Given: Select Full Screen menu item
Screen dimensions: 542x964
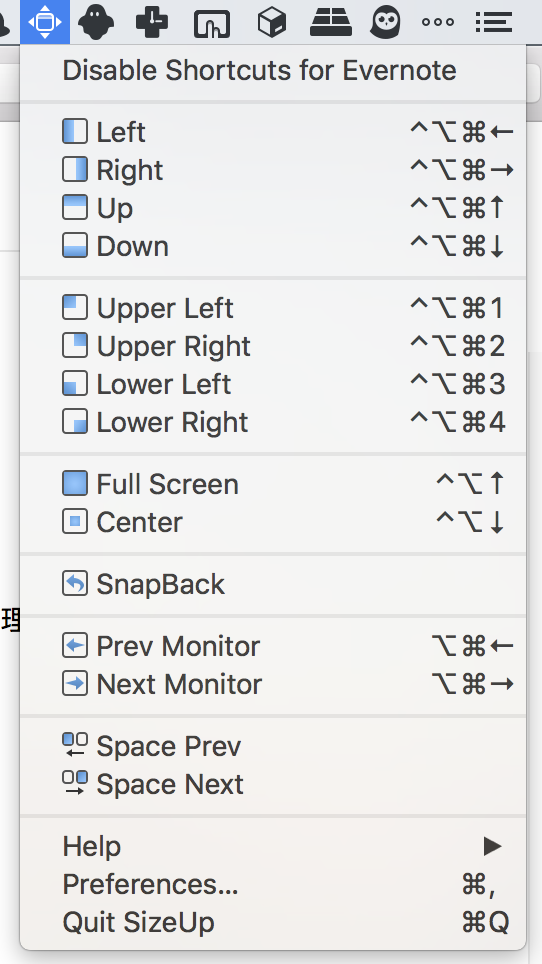Looking at the screenshot, I should (x=273, y=484).
